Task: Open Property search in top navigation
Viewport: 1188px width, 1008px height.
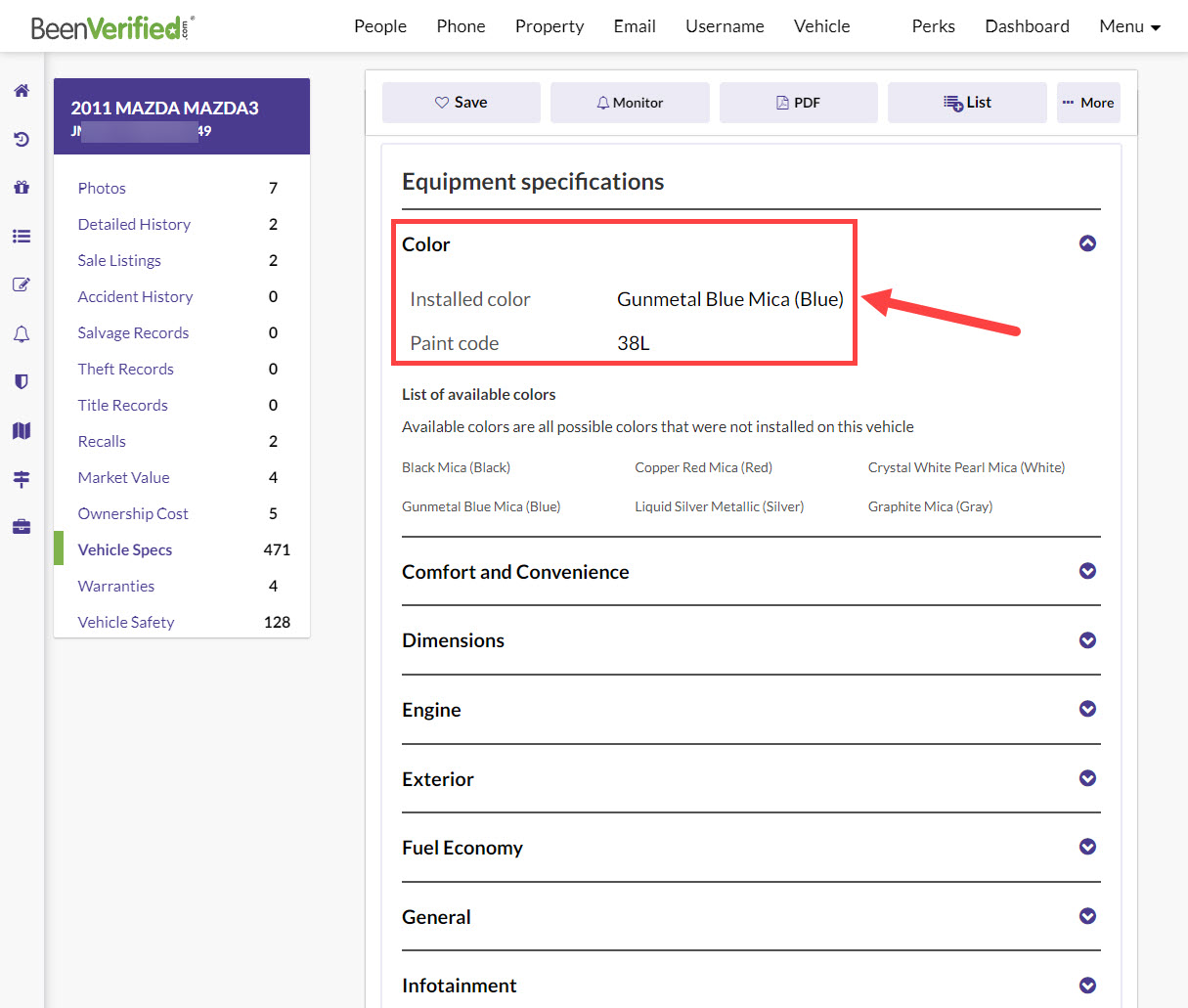Action: point(550,26)
